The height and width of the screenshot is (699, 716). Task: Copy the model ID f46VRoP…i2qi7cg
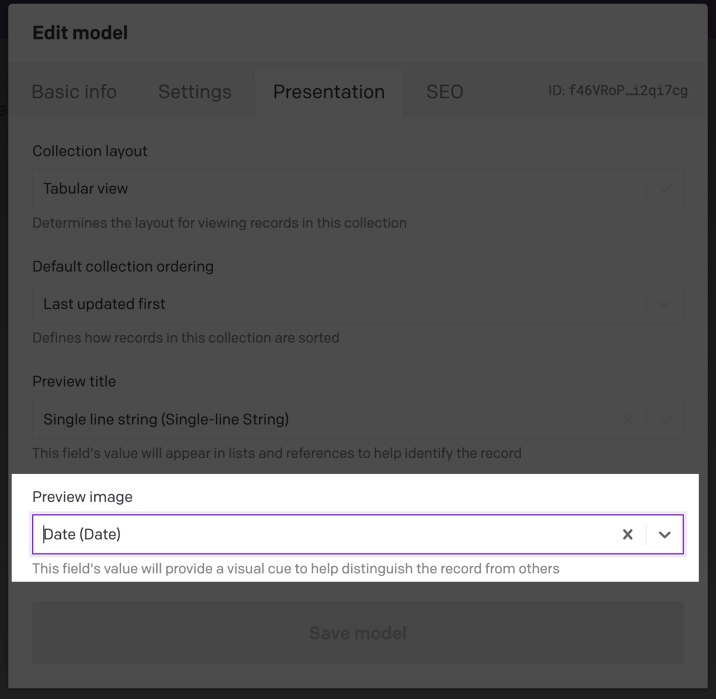coord(618,90)
